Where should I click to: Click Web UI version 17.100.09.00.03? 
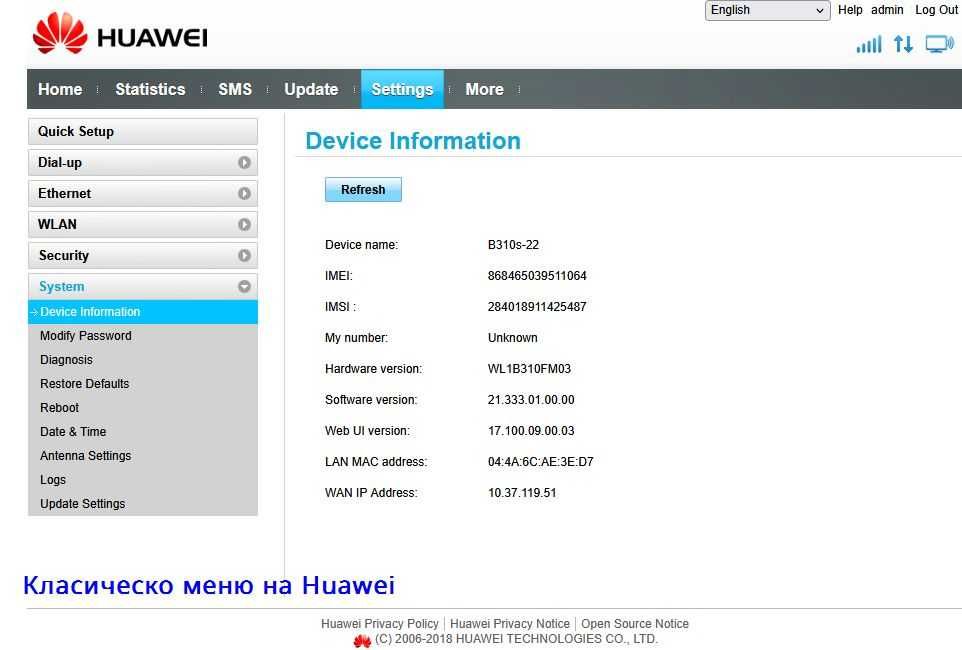pyautogui.click(x=531, y=430)
